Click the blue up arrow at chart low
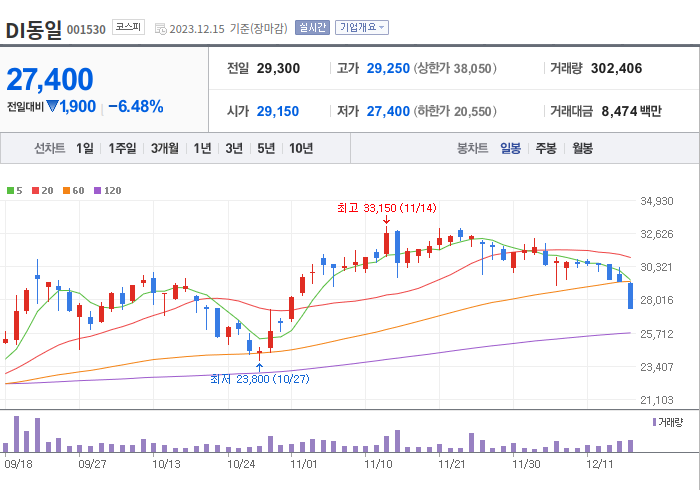The width and height of the screenshot is (700, 490). coord(259,367)
